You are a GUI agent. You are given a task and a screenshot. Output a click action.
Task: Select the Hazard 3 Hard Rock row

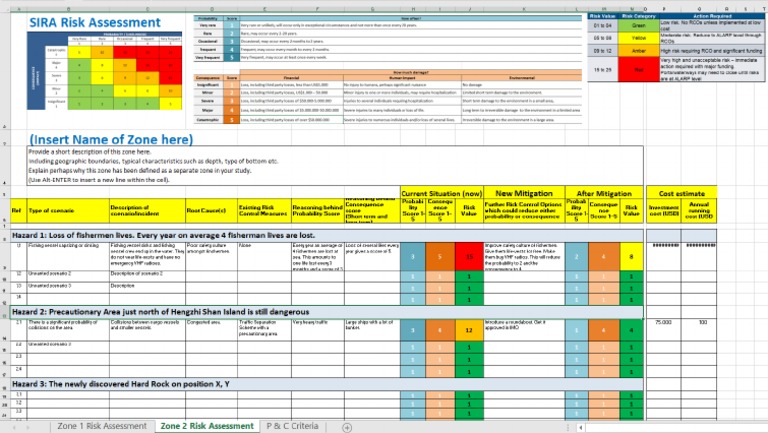tap(327, 385)
